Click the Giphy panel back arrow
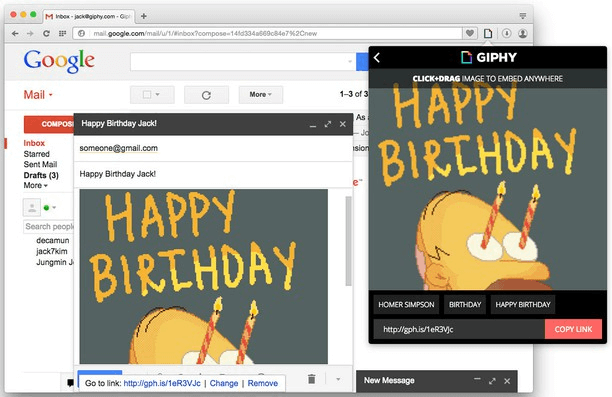Screen dimensions: 612x397 pyautogui.click(x=377, y=58)
